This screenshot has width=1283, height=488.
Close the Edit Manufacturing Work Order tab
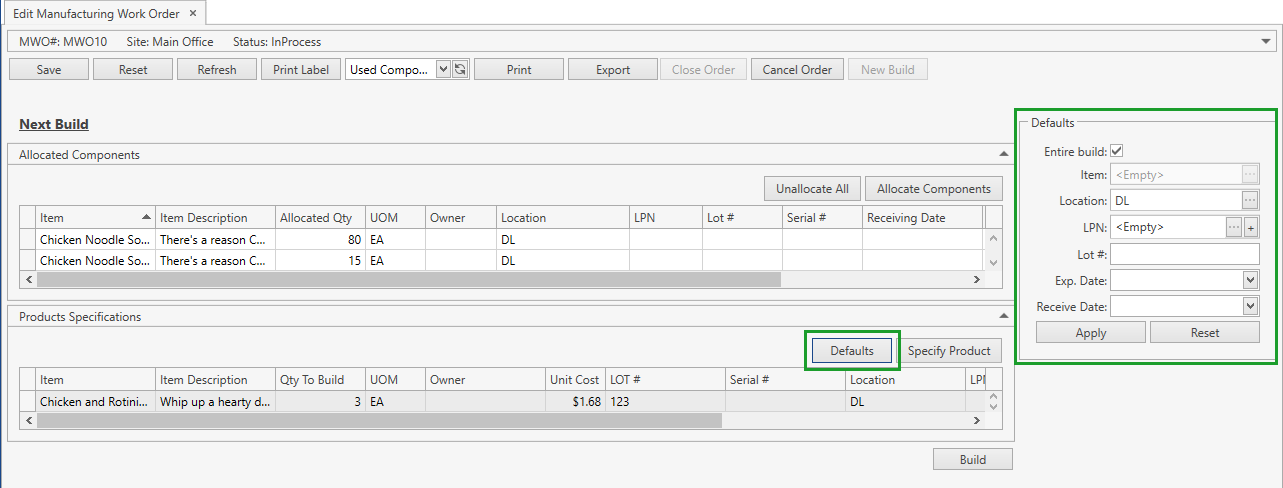[x=193, y=14]
